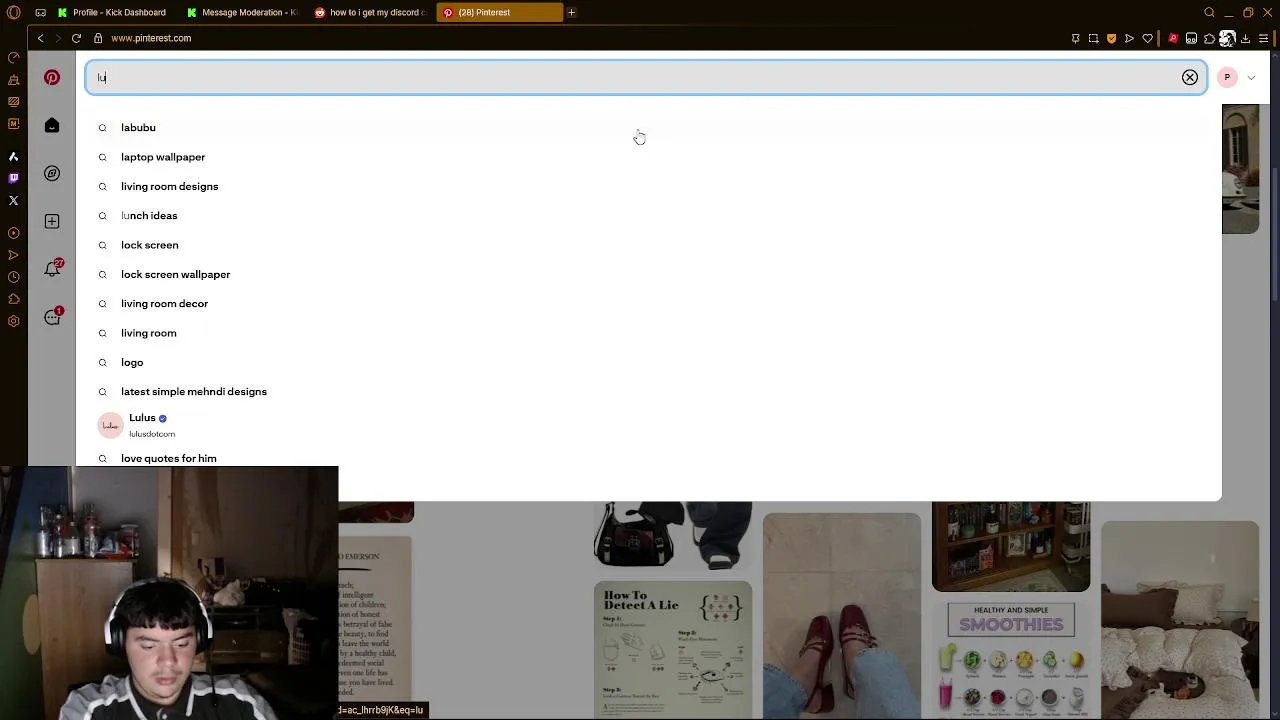
Task: Open Pinterest messages chat icon
Action: [x=52, y=317]
